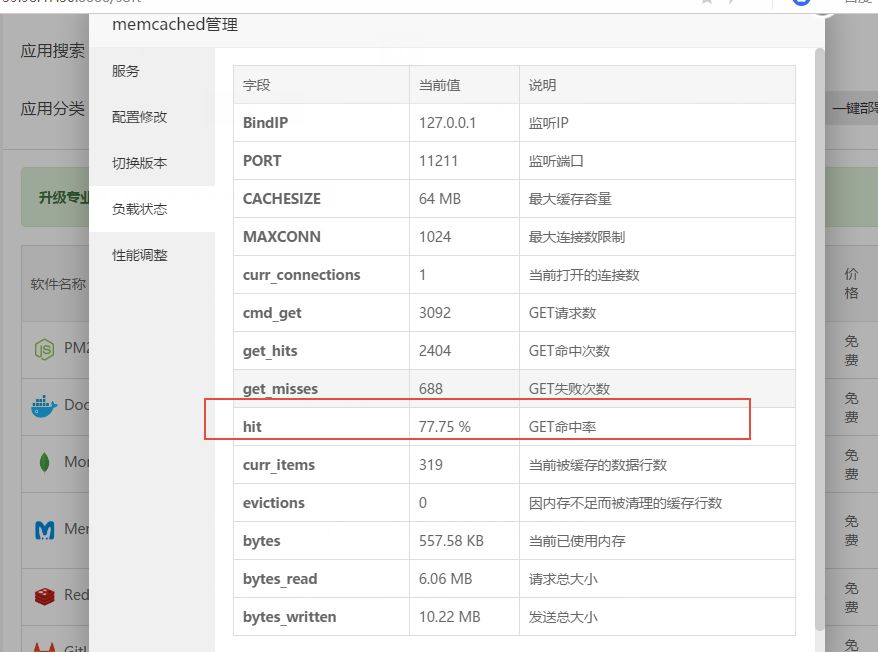Image resolution: width=878 pixels, height=652 pixels.
Task: Select the highlighted hit rate row
Action: pos(475,426)
